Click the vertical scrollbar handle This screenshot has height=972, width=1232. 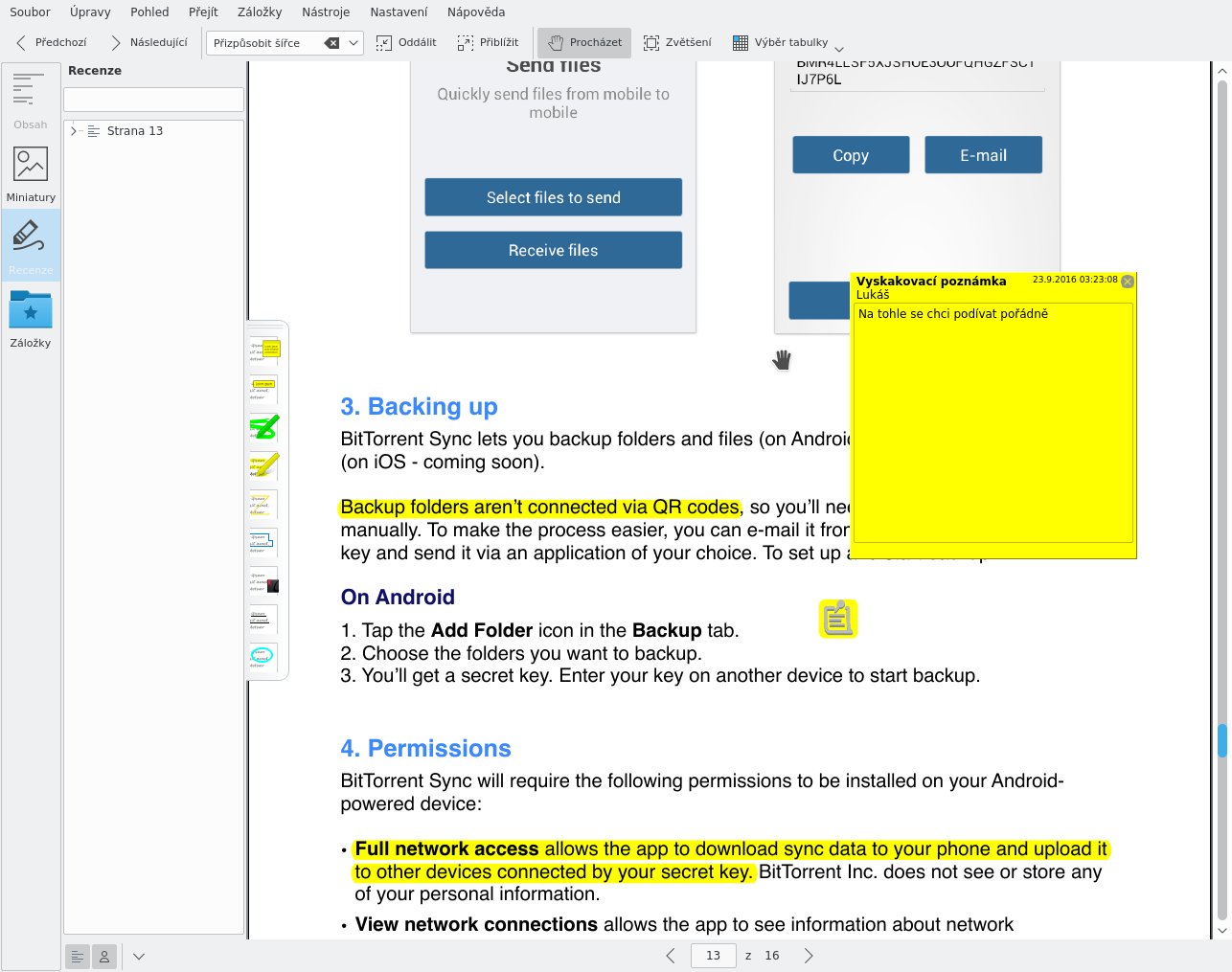[x=1222, y=739]
